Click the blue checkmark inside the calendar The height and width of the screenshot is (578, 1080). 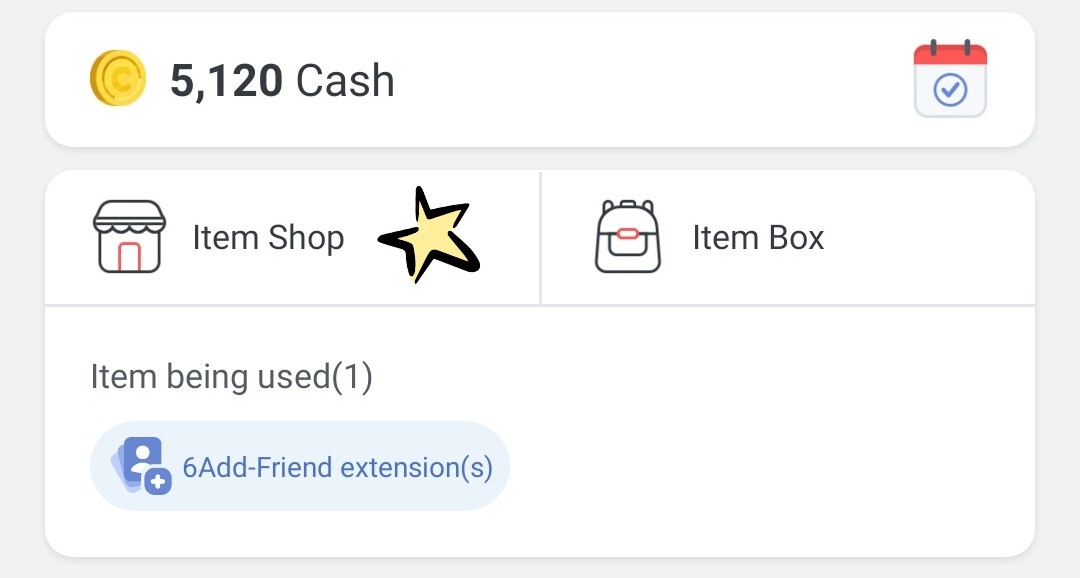[950, 91]
